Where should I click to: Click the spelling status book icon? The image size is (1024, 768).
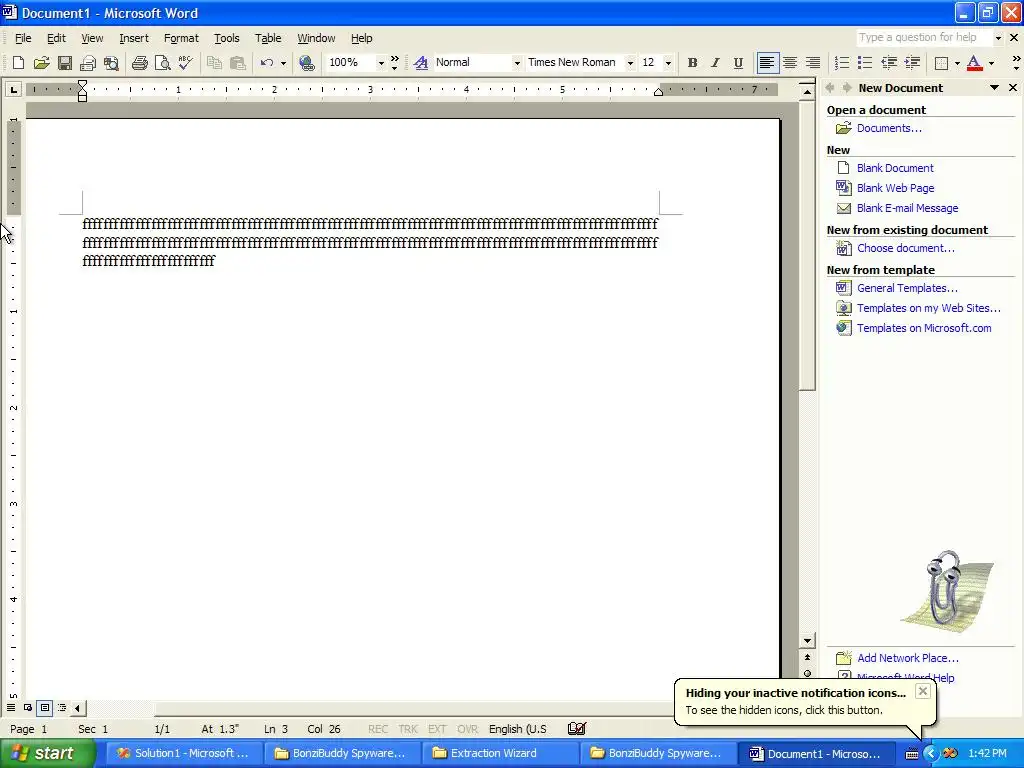[577, 729]
